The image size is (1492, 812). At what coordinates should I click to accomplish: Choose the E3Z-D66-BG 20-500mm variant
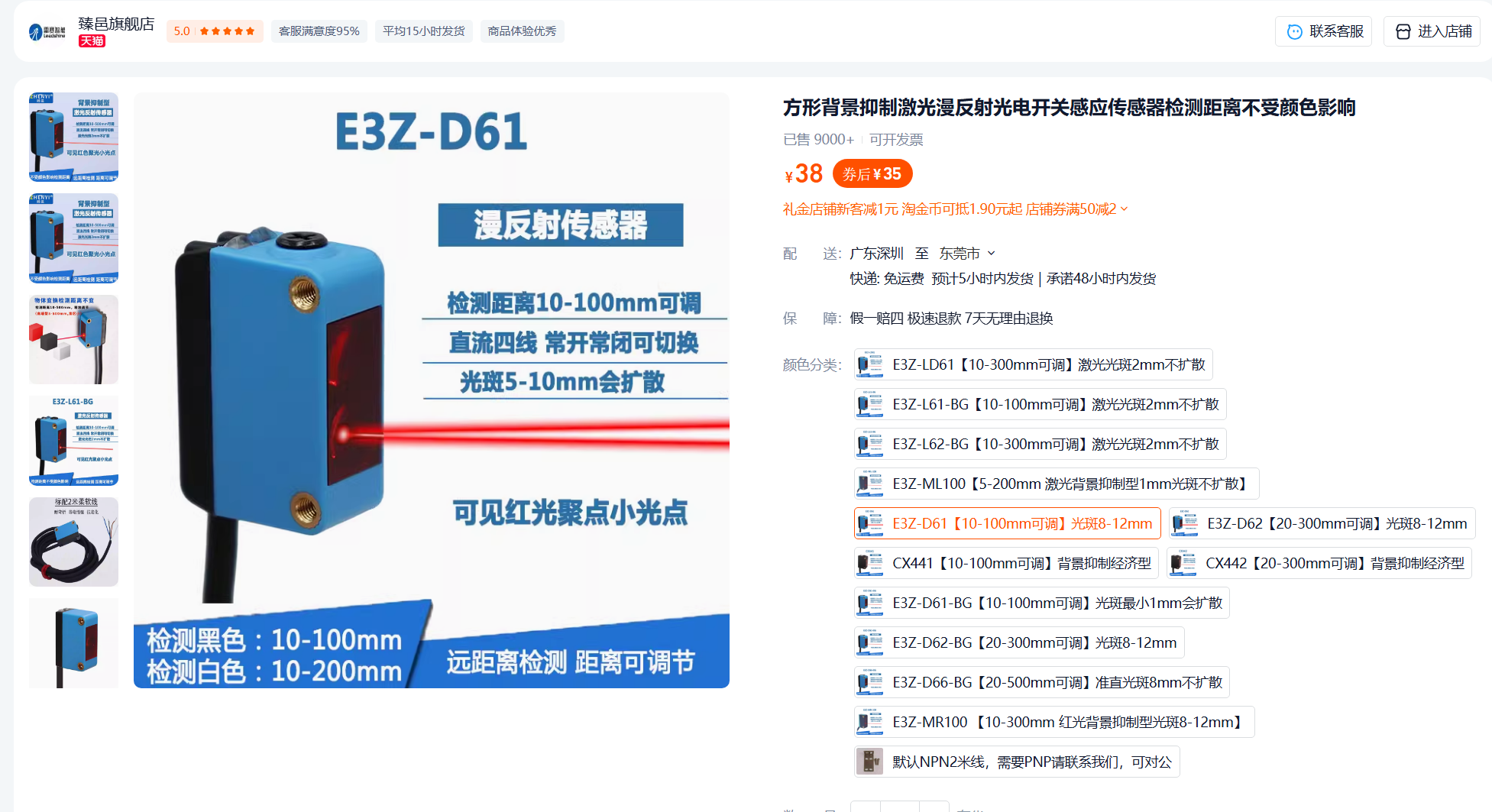(1041, 682)
